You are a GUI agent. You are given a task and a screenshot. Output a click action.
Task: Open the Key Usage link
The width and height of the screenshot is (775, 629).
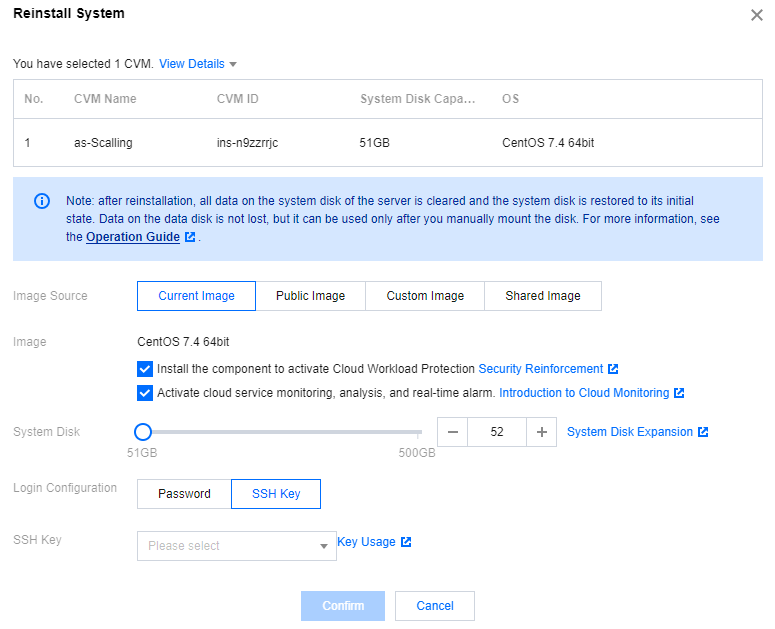[x=366, y=542]
